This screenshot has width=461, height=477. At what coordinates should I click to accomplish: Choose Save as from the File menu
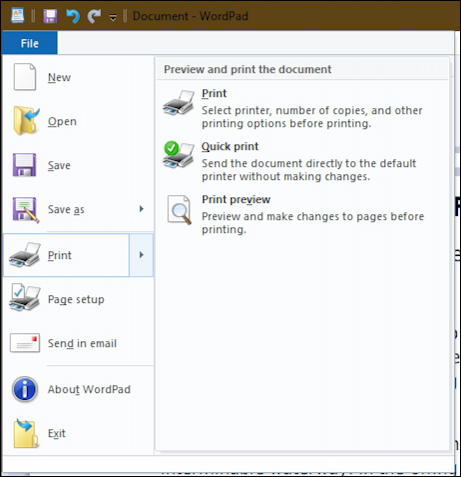(x=66, y=209)
